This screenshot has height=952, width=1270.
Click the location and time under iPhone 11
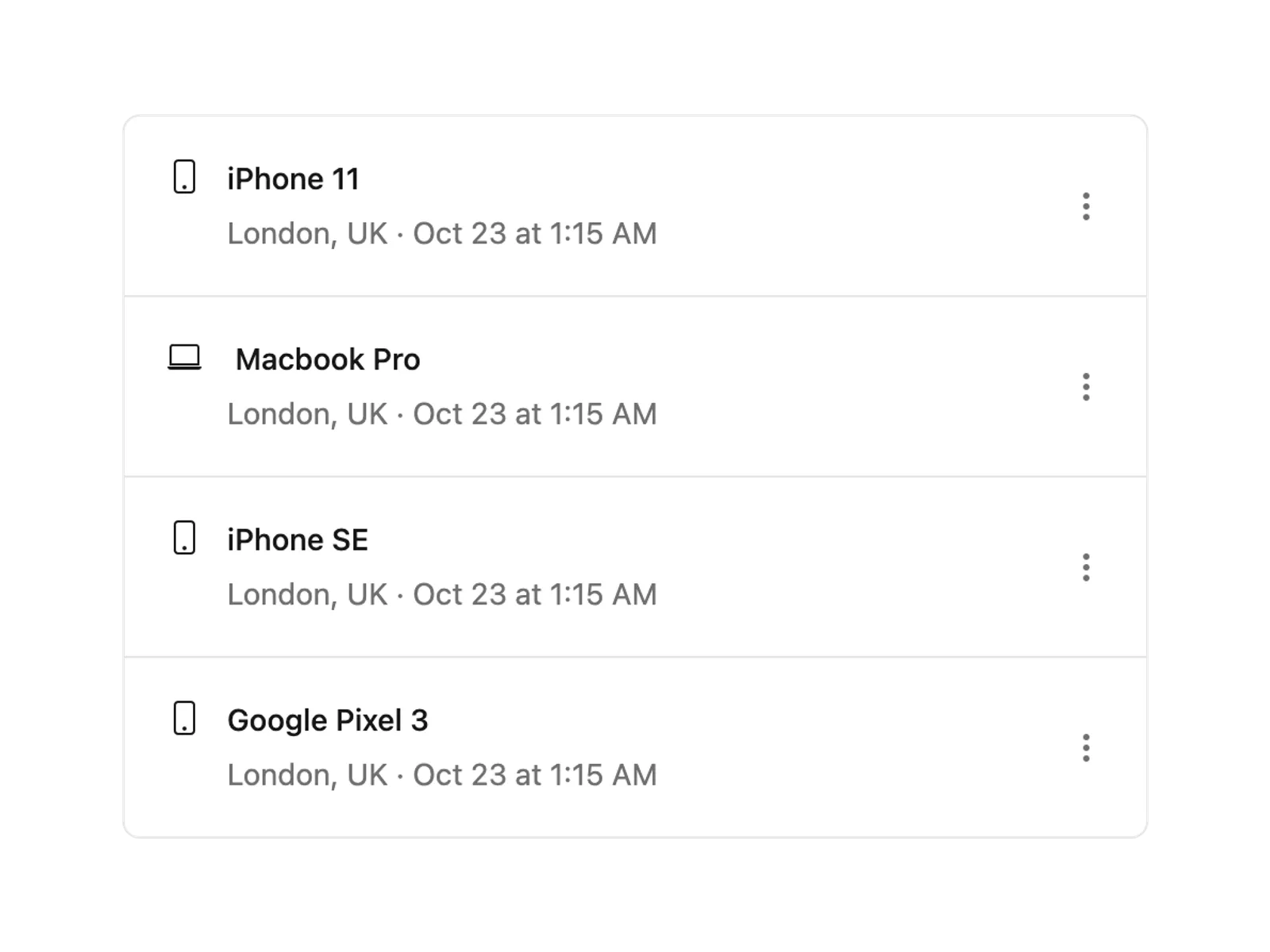click(x=442, y=234)
